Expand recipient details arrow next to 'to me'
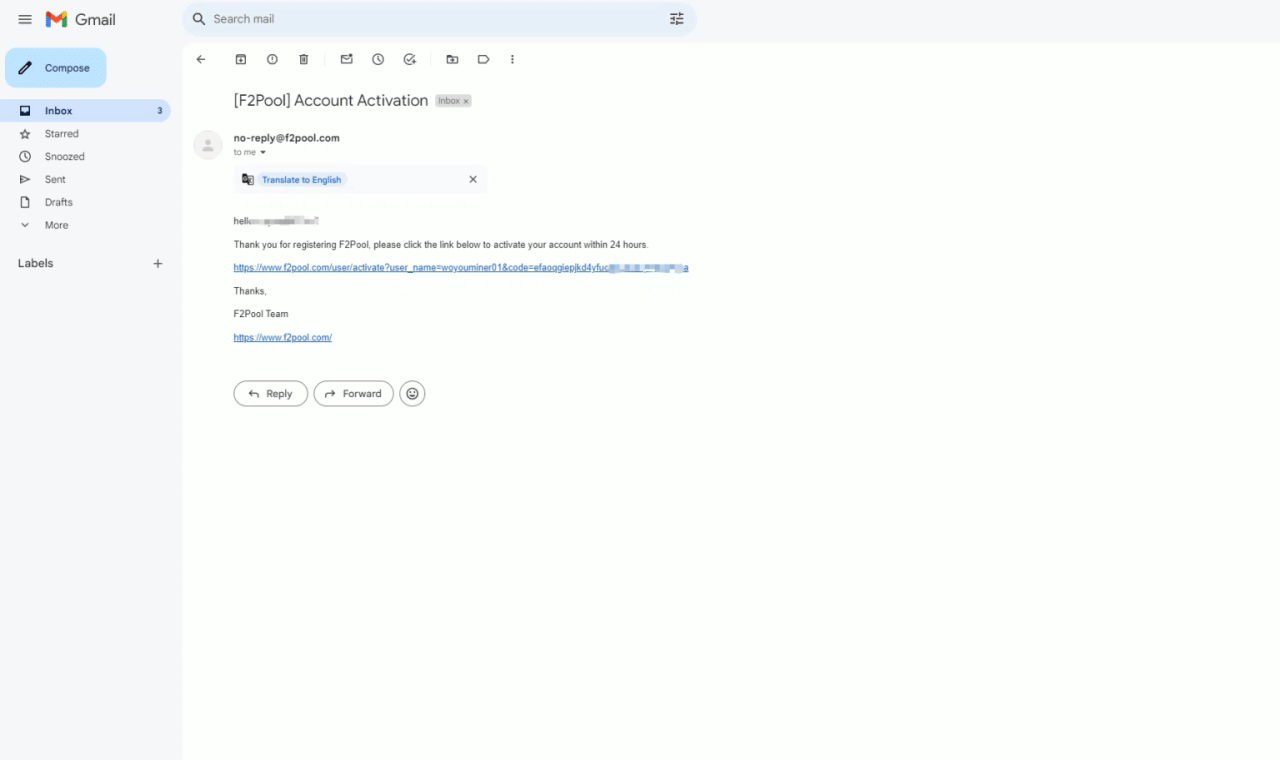The height and width of the screenshot is (760, 1280). pyautogui.click(x=263, y=153)
